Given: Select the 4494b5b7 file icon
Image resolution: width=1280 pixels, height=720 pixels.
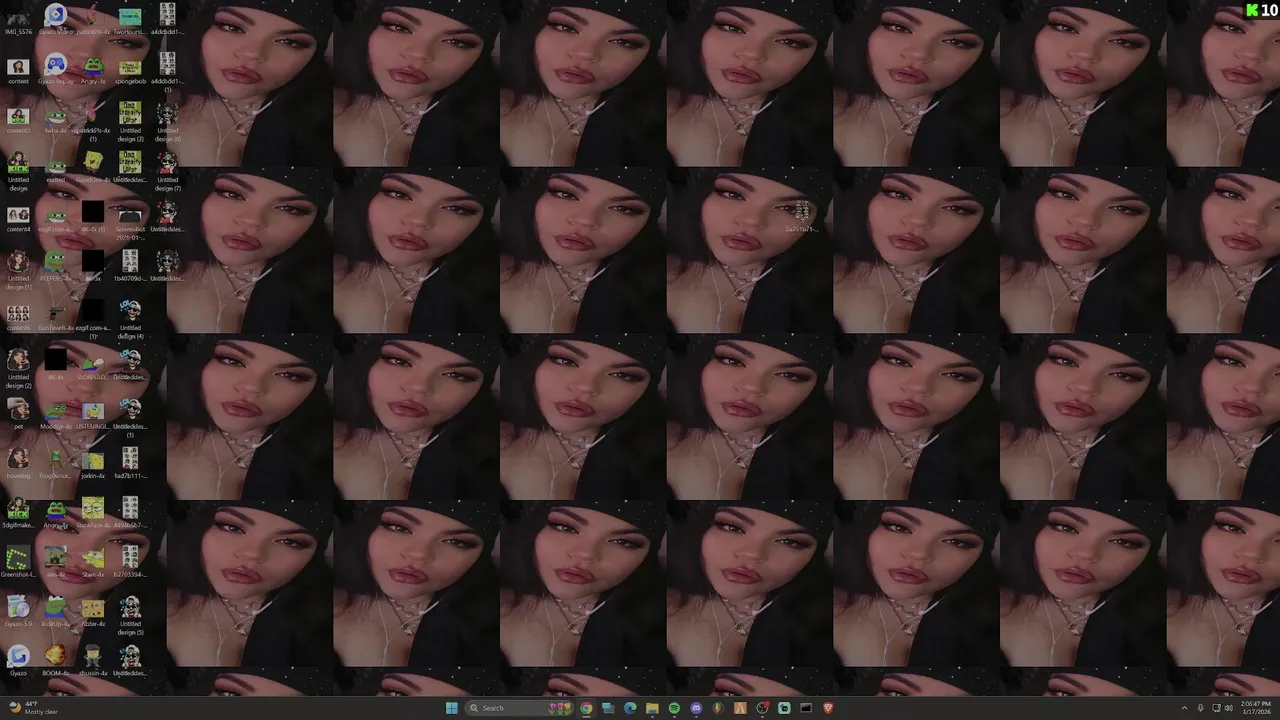Looking at the screenshot, I should 130,513.
